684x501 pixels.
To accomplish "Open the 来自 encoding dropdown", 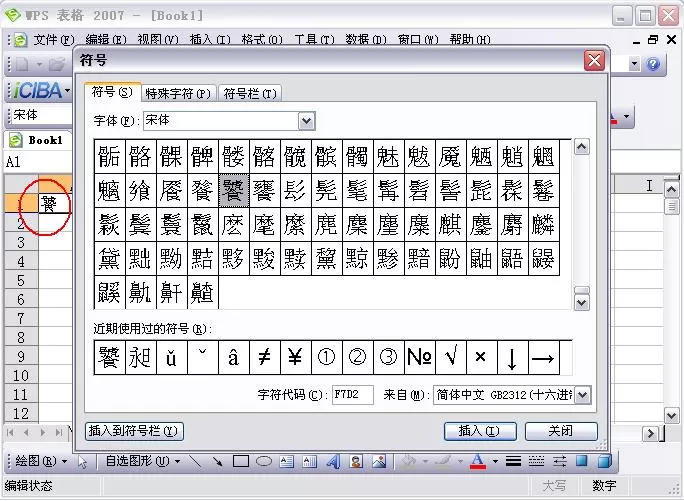I will click(x=583, y=395).
